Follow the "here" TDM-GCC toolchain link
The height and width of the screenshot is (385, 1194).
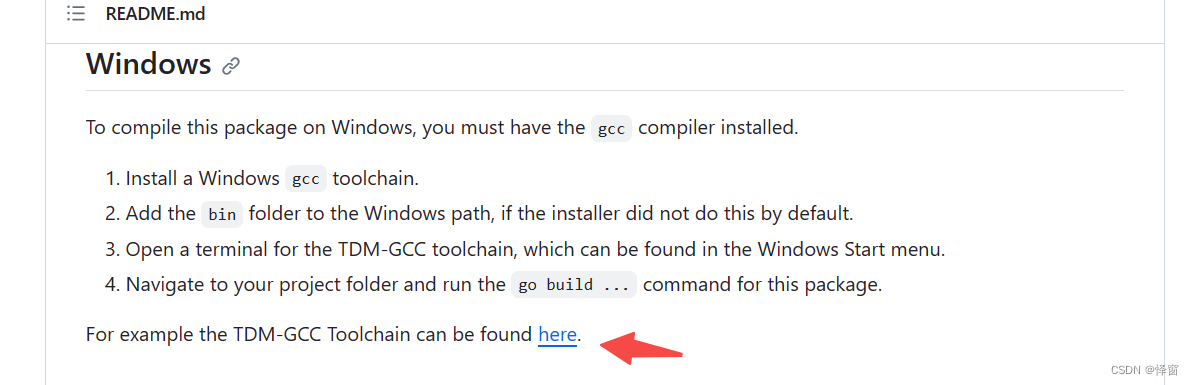pos(557,334)
